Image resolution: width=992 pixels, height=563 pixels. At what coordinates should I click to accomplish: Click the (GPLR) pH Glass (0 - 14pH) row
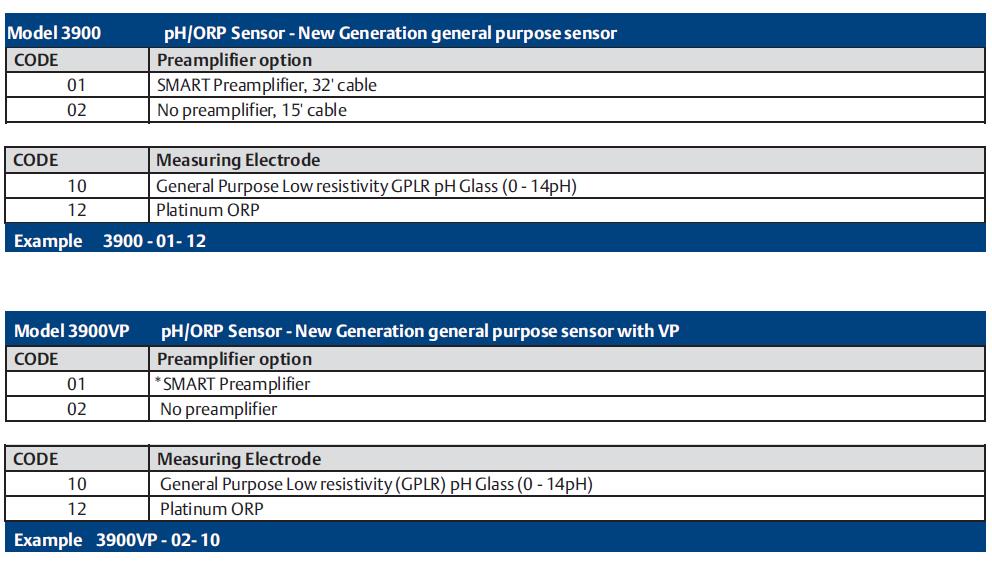pyautogui.click(x=495, y=484)
